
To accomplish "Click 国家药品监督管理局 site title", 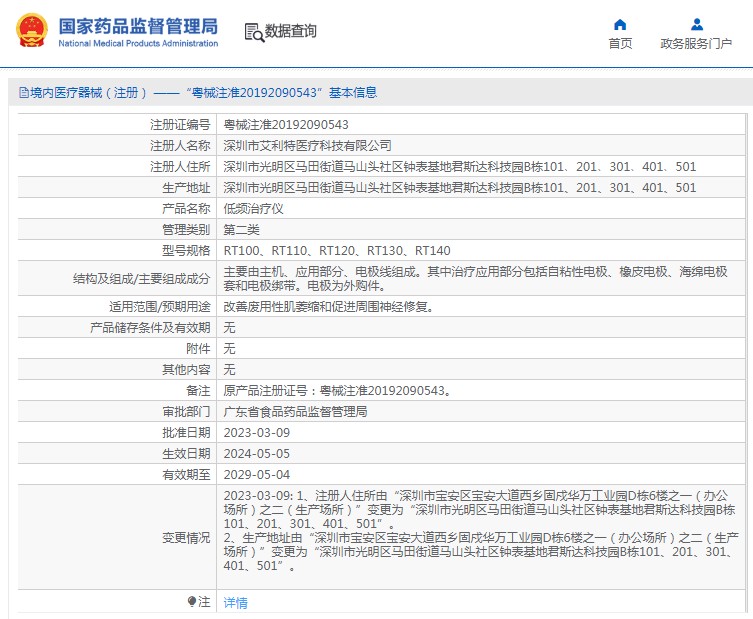I will pyautogui.click(x=138, y=26).
